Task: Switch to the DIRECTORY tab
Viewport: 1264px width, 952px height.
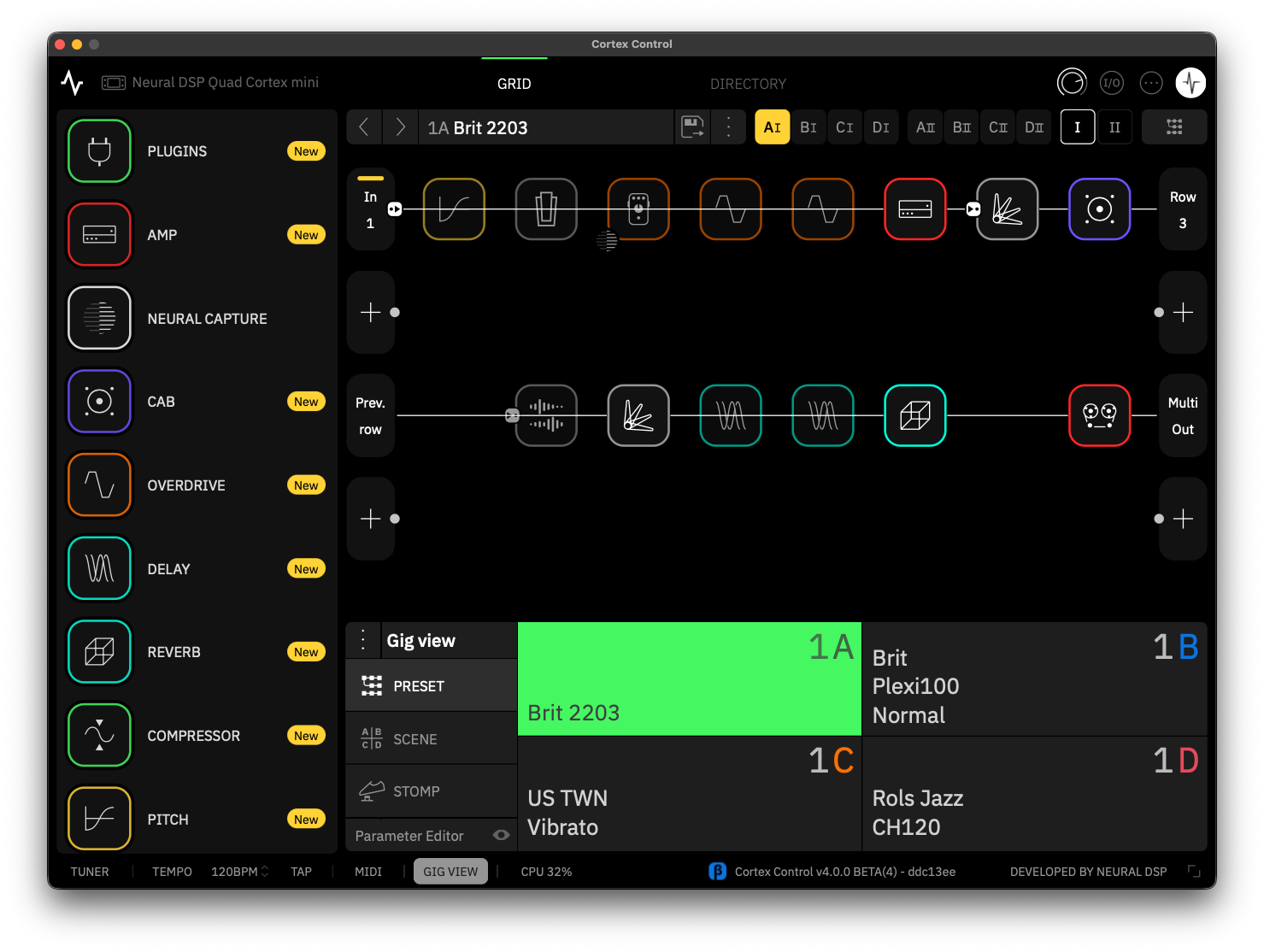Action: point(748,84)
